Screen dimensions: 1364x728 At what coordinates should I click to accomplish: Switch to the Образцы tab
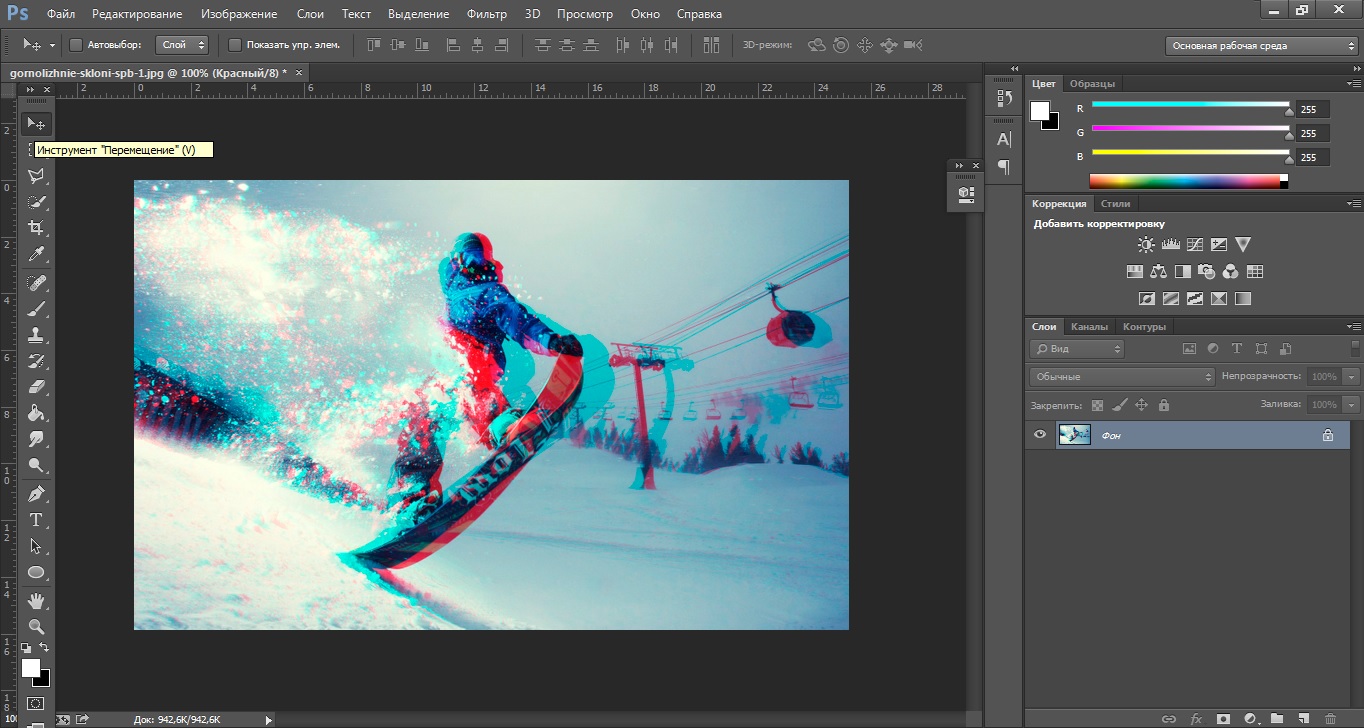(x=1092, y=83)
